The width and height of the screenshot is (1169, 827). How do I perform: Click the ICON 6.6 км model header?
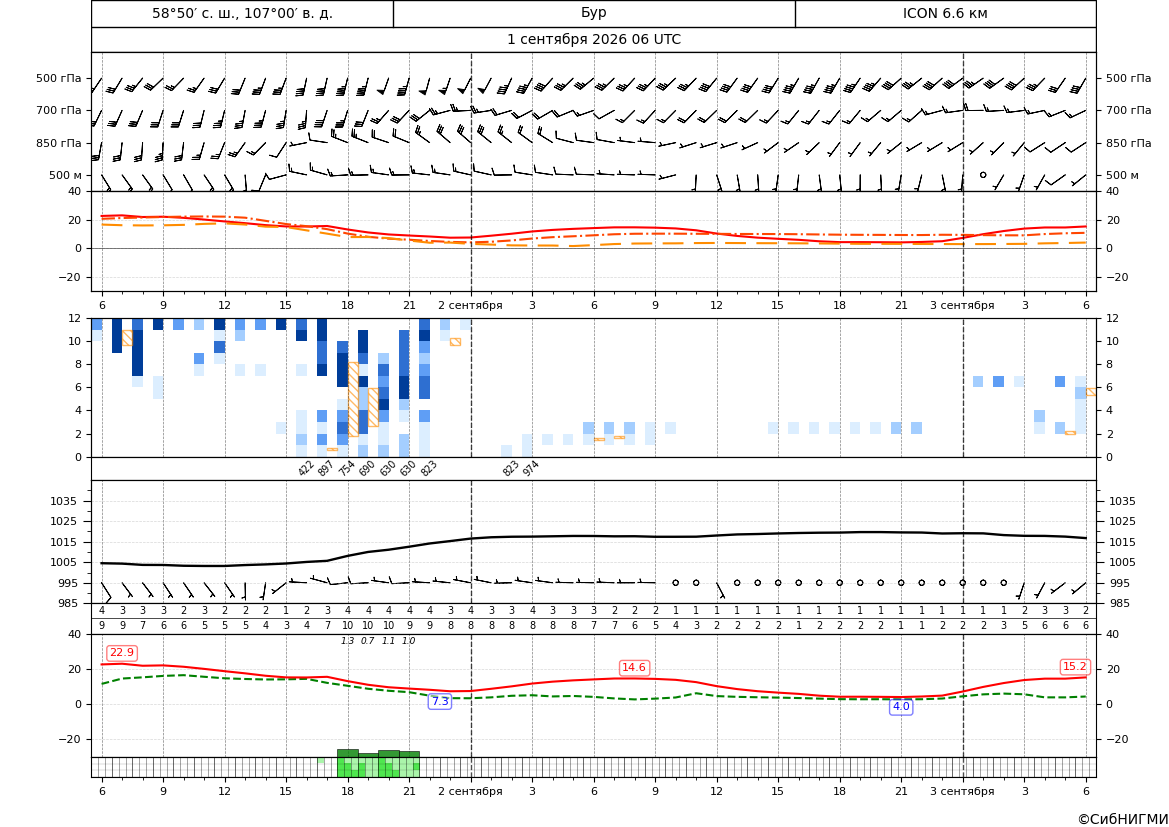[x=945, y=13]
